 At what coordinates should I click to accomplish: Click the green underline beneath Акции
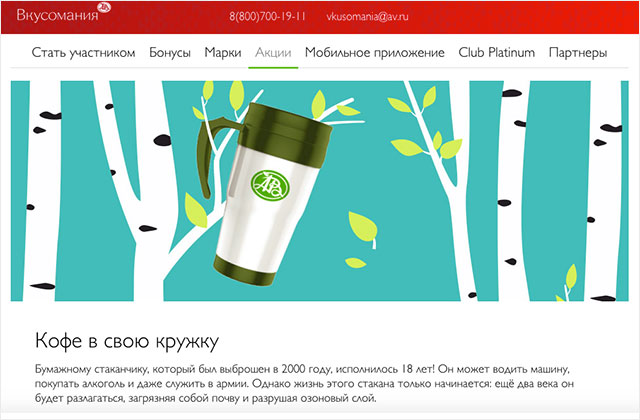pos(273,67)
